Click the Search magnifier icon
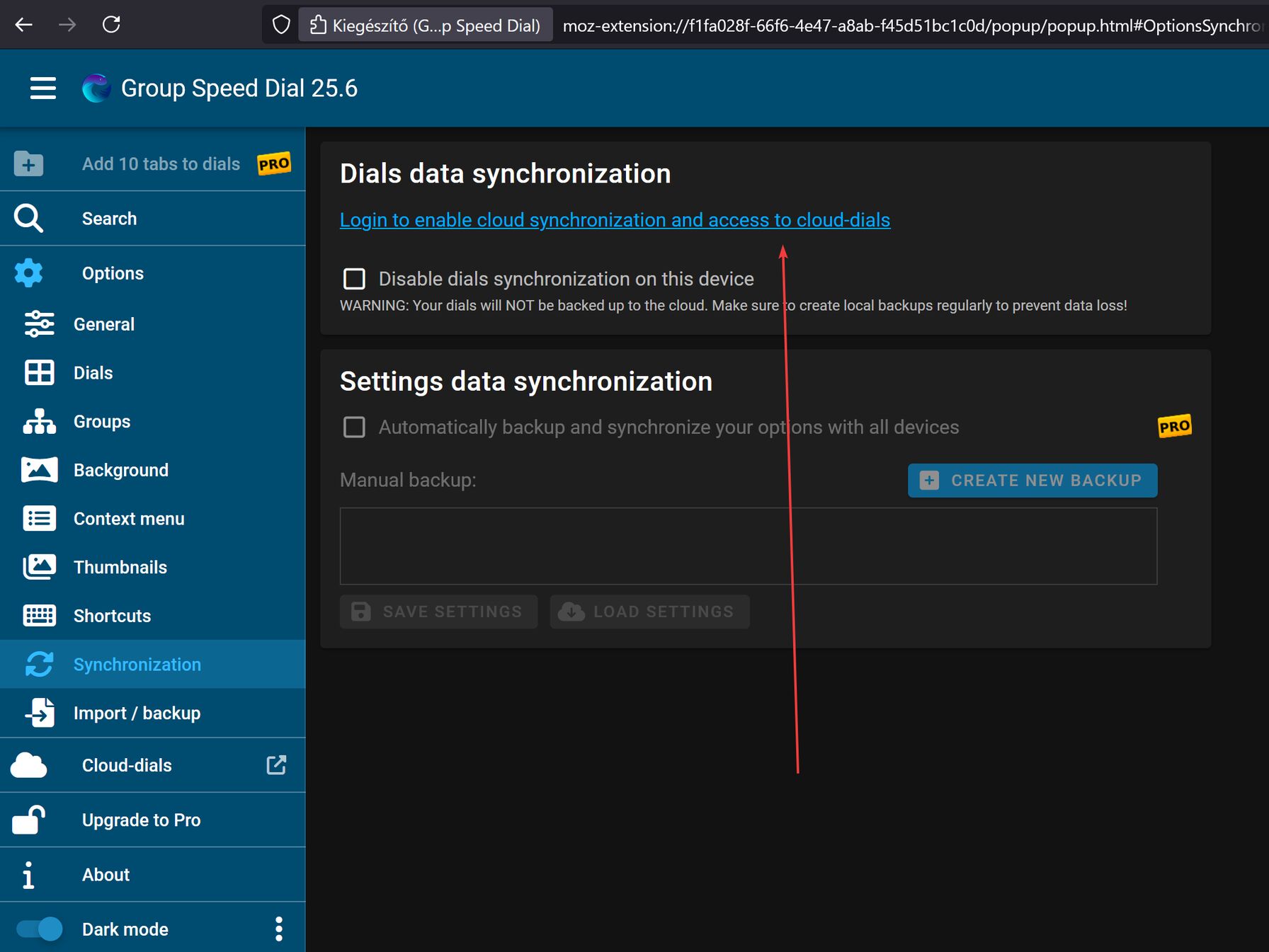 [28, 219]
